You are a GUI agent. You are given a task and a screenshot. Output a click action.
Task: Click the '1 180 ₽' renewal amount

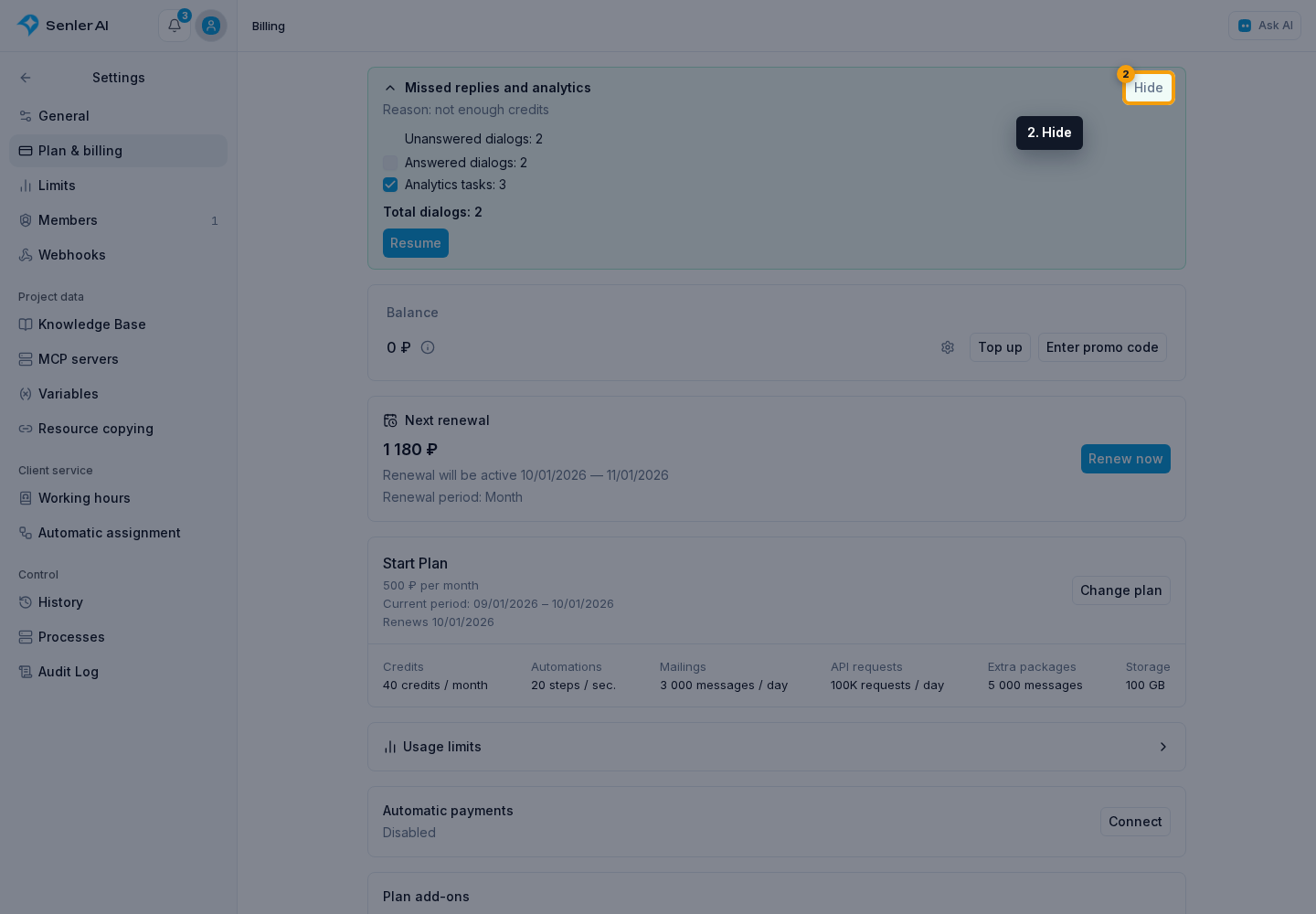click(x=410, y=450)
